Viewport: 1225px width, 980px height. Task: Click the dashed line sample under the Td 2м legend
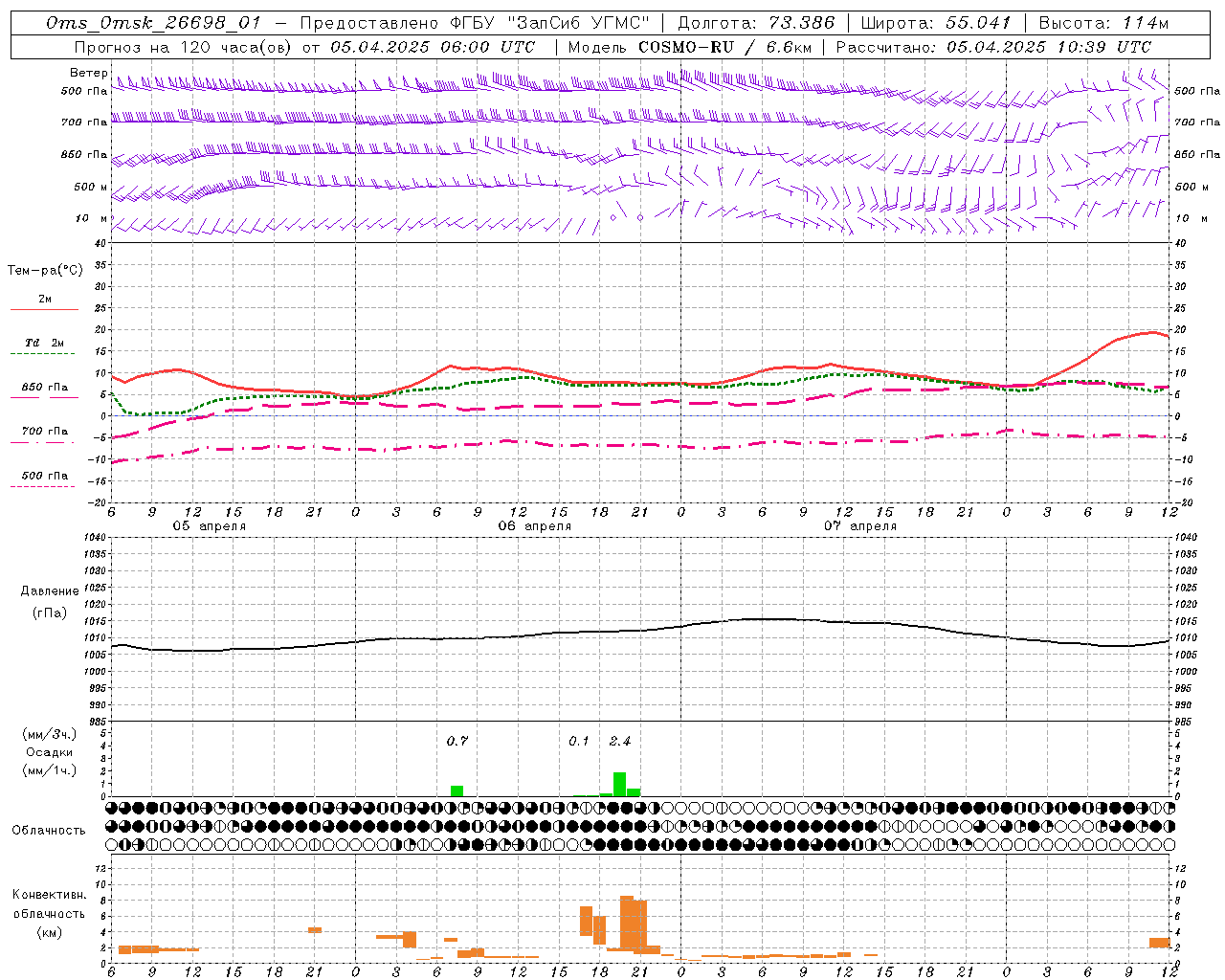point(42,354)
